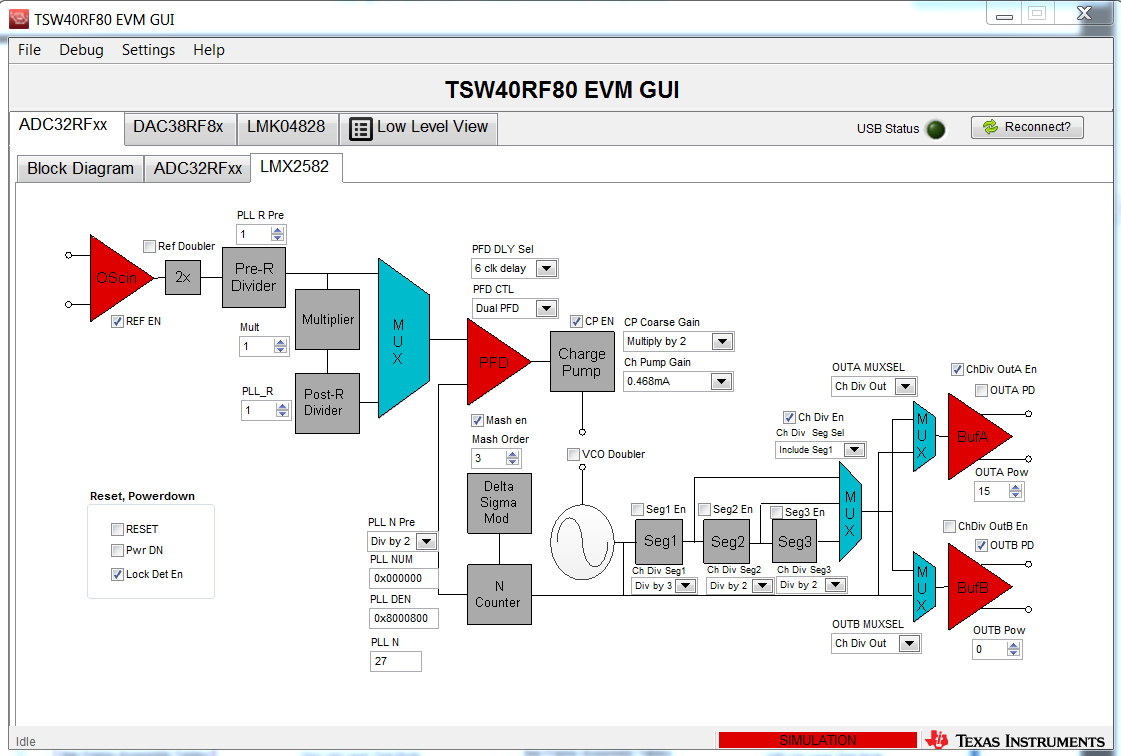Uncheck the Mash en checkbox
The width and height of the screenshot is (1121, 756).
[x=477, y=420]
